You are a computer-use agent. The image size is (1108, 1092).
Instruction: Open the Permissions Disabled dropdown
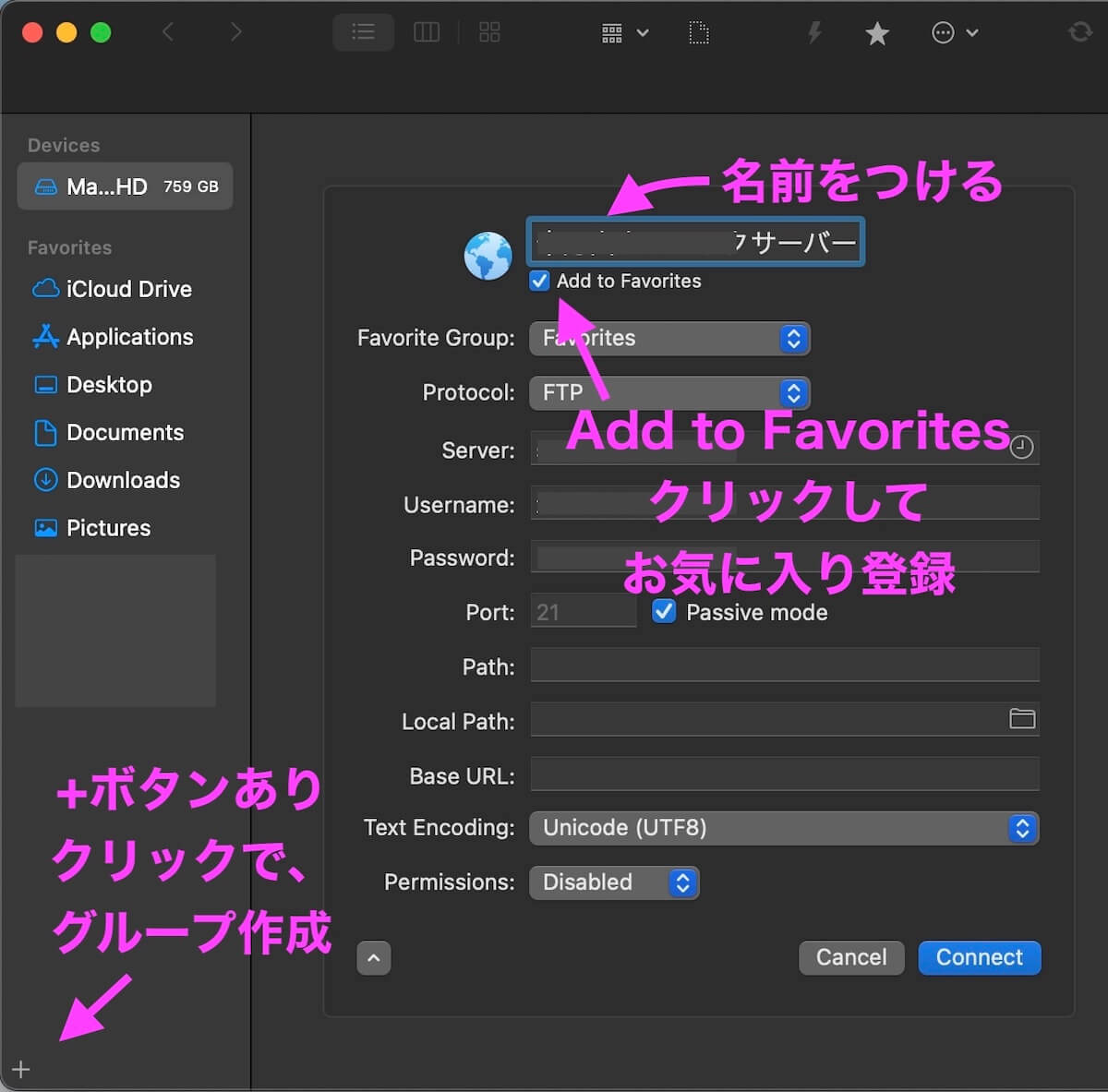tap(614, 882)
